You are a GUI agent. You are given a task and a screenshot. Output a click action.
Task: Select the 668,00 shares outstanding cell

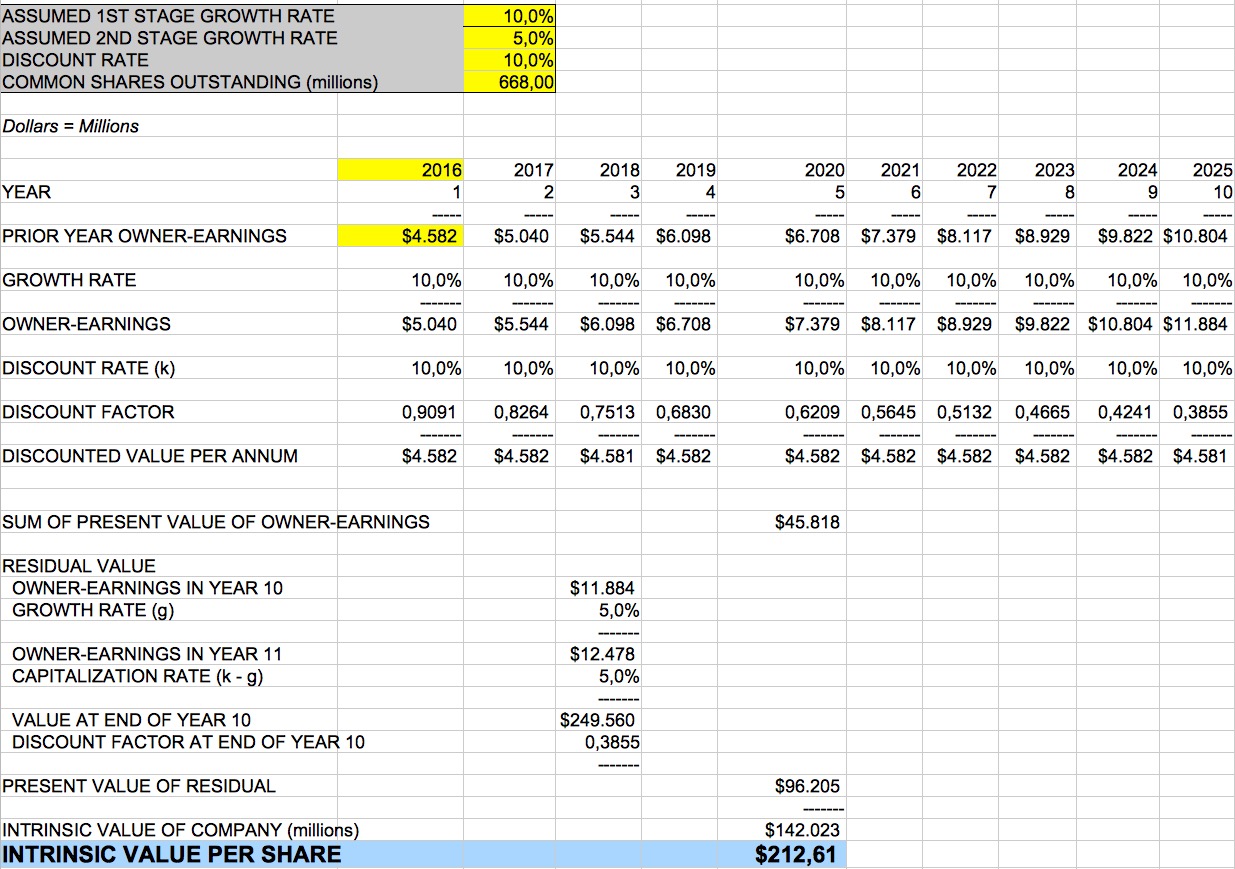510,82
